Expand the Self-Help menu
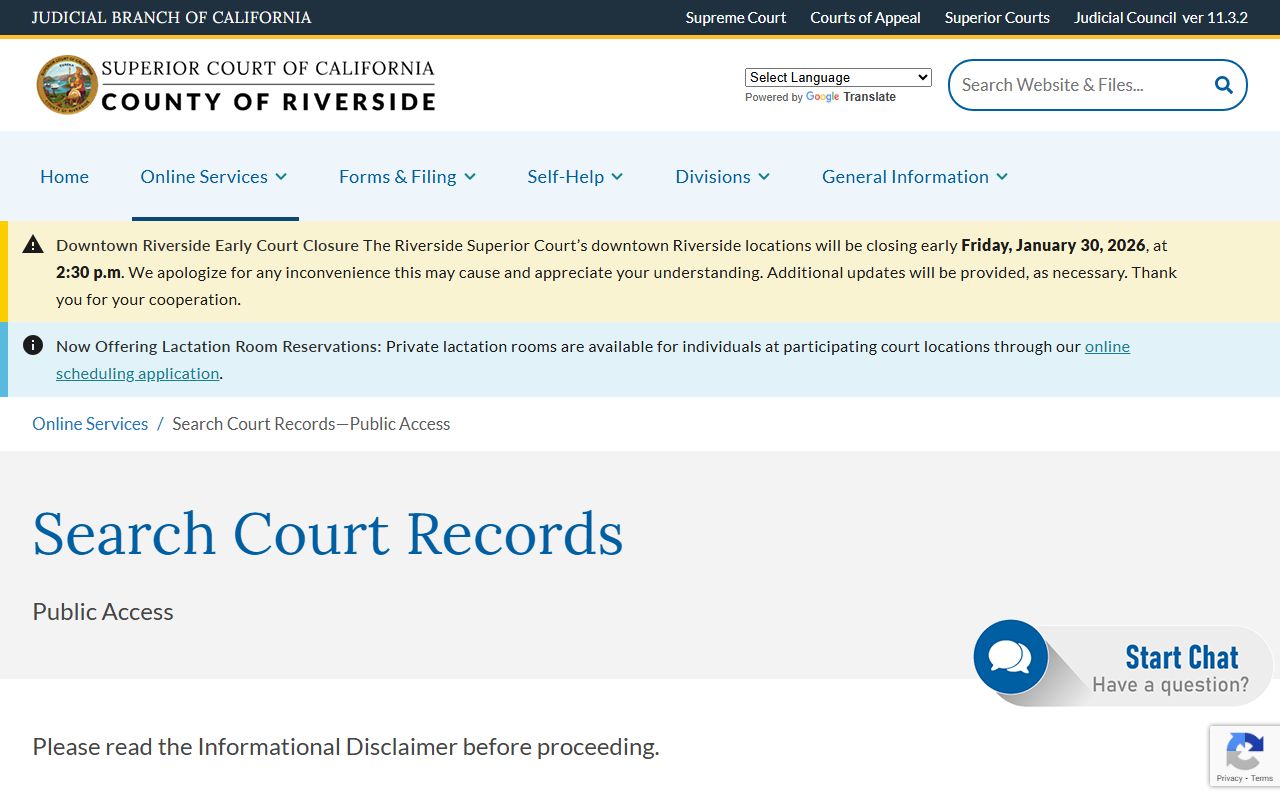Viewport: 1280px width, 800px height. (575, 176)
